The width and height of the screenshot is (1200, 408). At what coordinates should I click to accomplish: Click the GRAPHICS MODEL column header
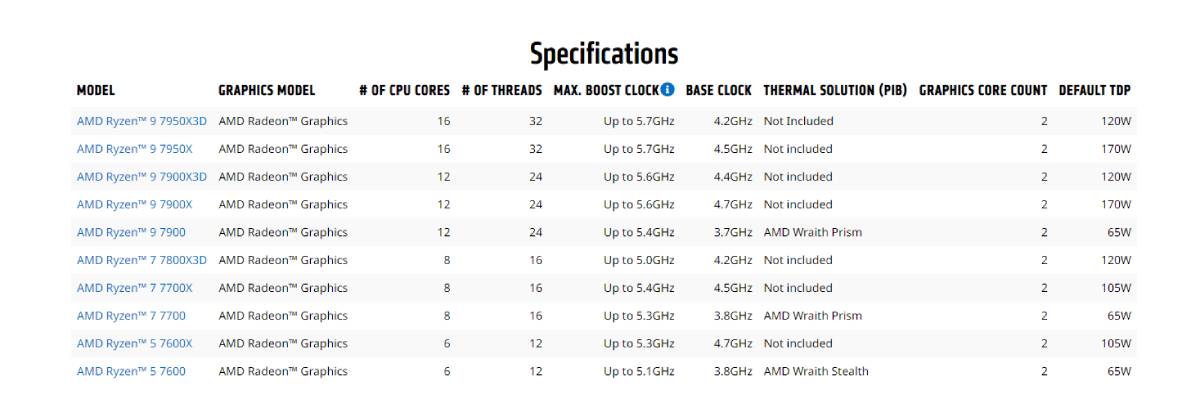(267, 91)
